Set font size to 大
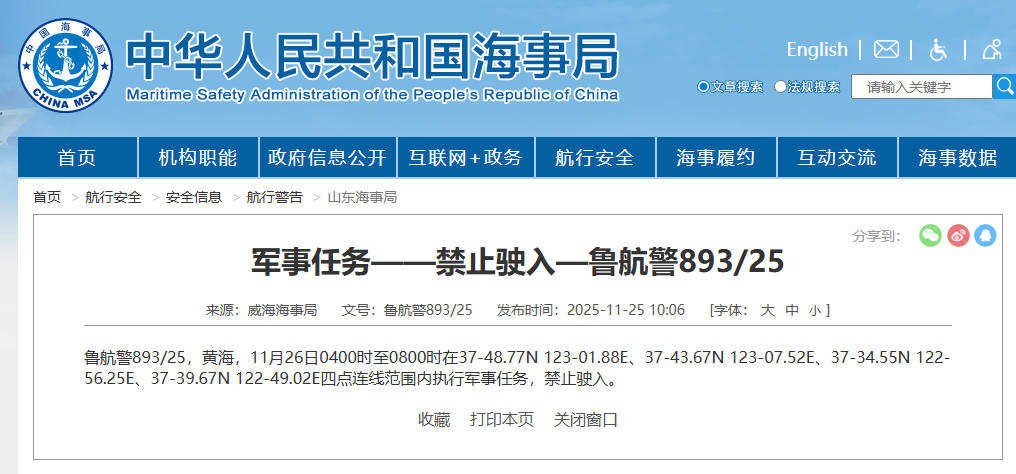The width and height of the screenshot is (1016, 474). [x=767, y=310]
